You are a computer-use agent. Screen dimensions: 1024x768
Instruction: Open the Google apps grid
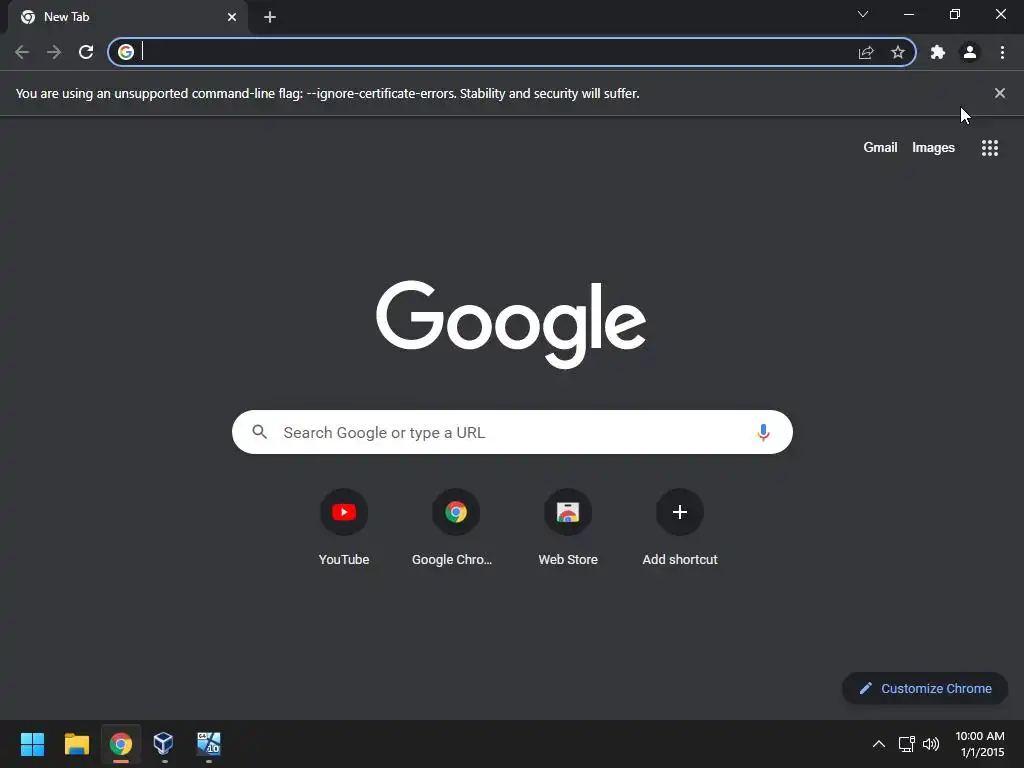(990, 148)
